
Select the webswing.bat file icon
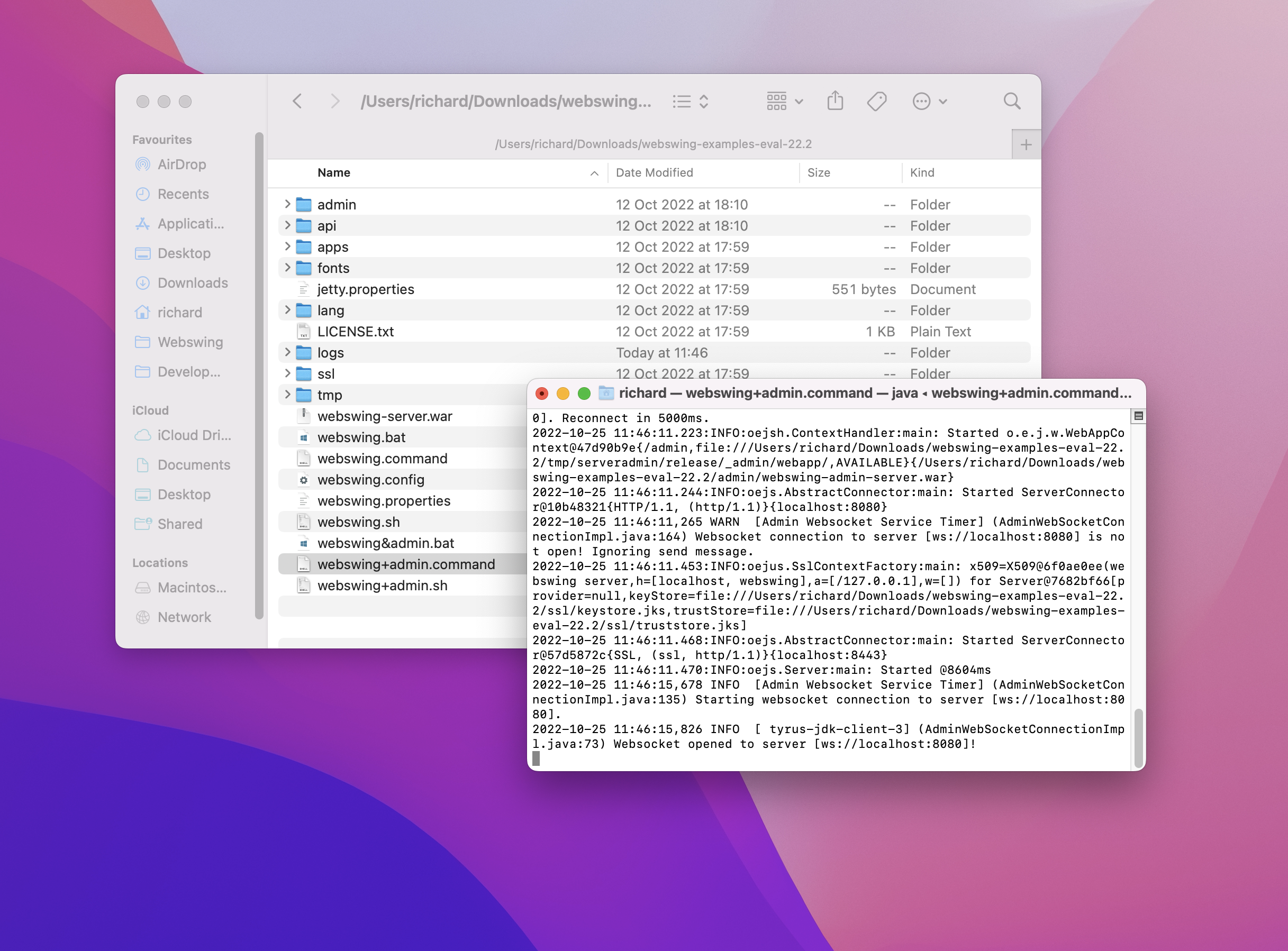303,437
